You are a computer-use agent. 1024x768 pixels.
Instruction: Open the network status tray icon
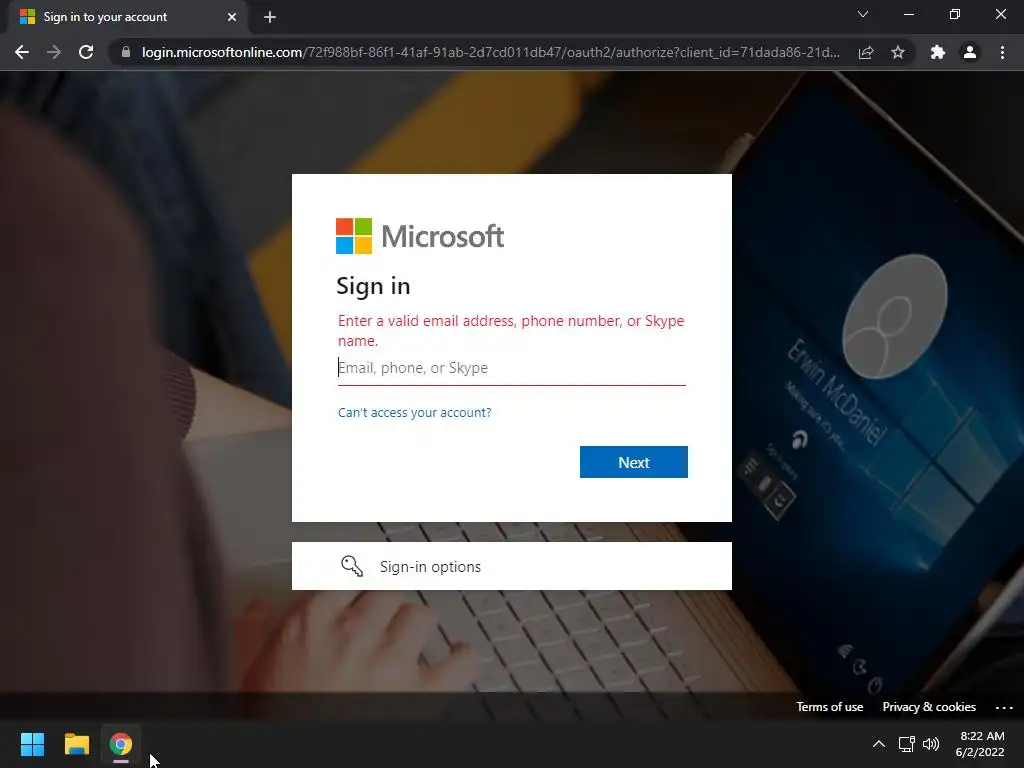click(906, 744)
